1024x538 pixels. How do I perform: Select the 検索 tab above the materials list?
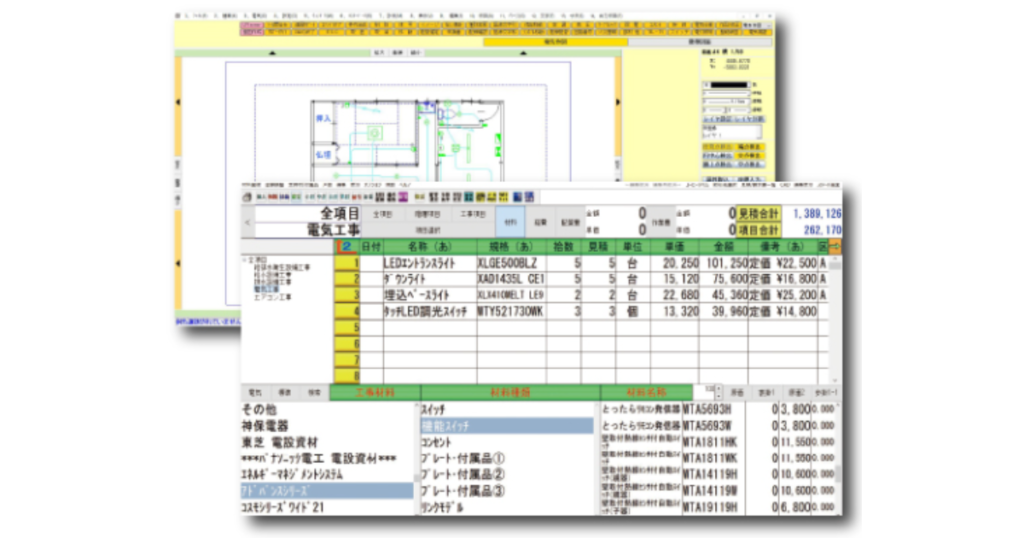(314, 393)
